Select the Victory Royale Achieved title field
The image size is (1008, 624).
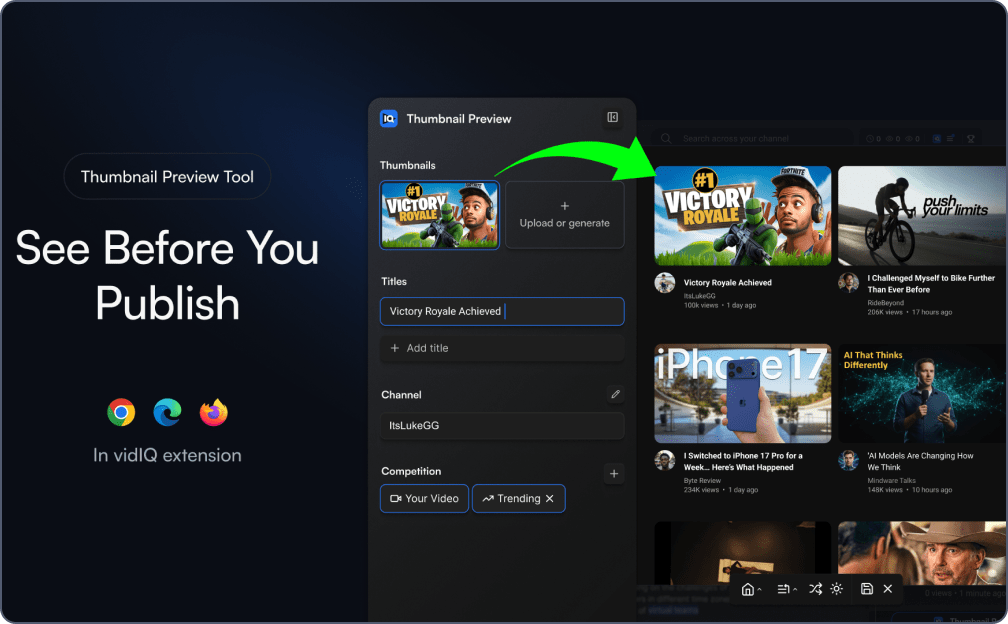tap(502, 311)
